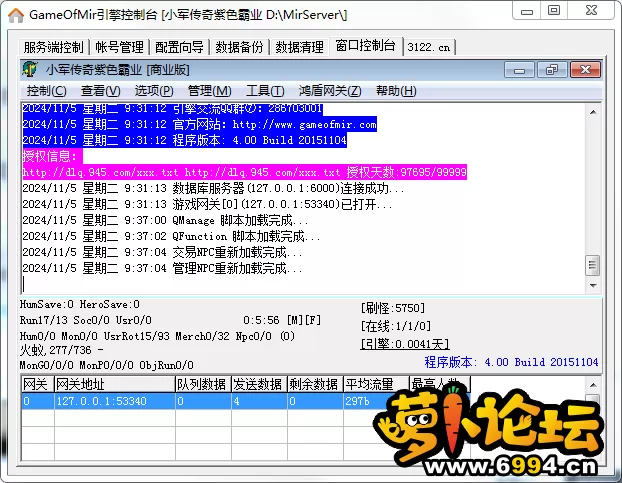The width and height of the screenshot is (622, 483).
Task: Minimize the inner 小军传奇紫色霸业 window
Action: click(519, 70)
